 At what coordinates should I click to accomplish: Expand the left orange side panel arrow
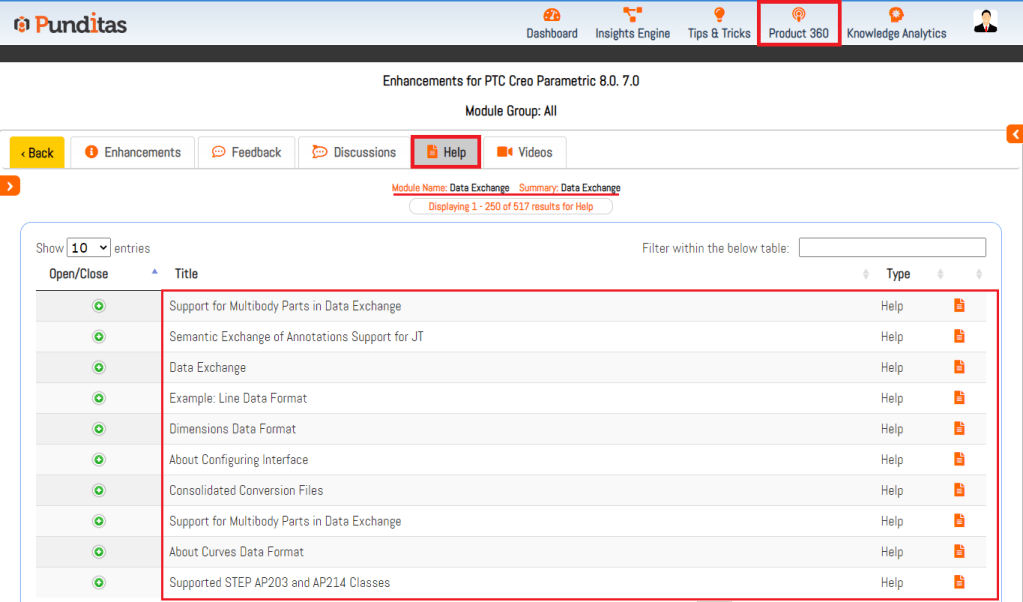pyautogui.click(x=10, y=185)
